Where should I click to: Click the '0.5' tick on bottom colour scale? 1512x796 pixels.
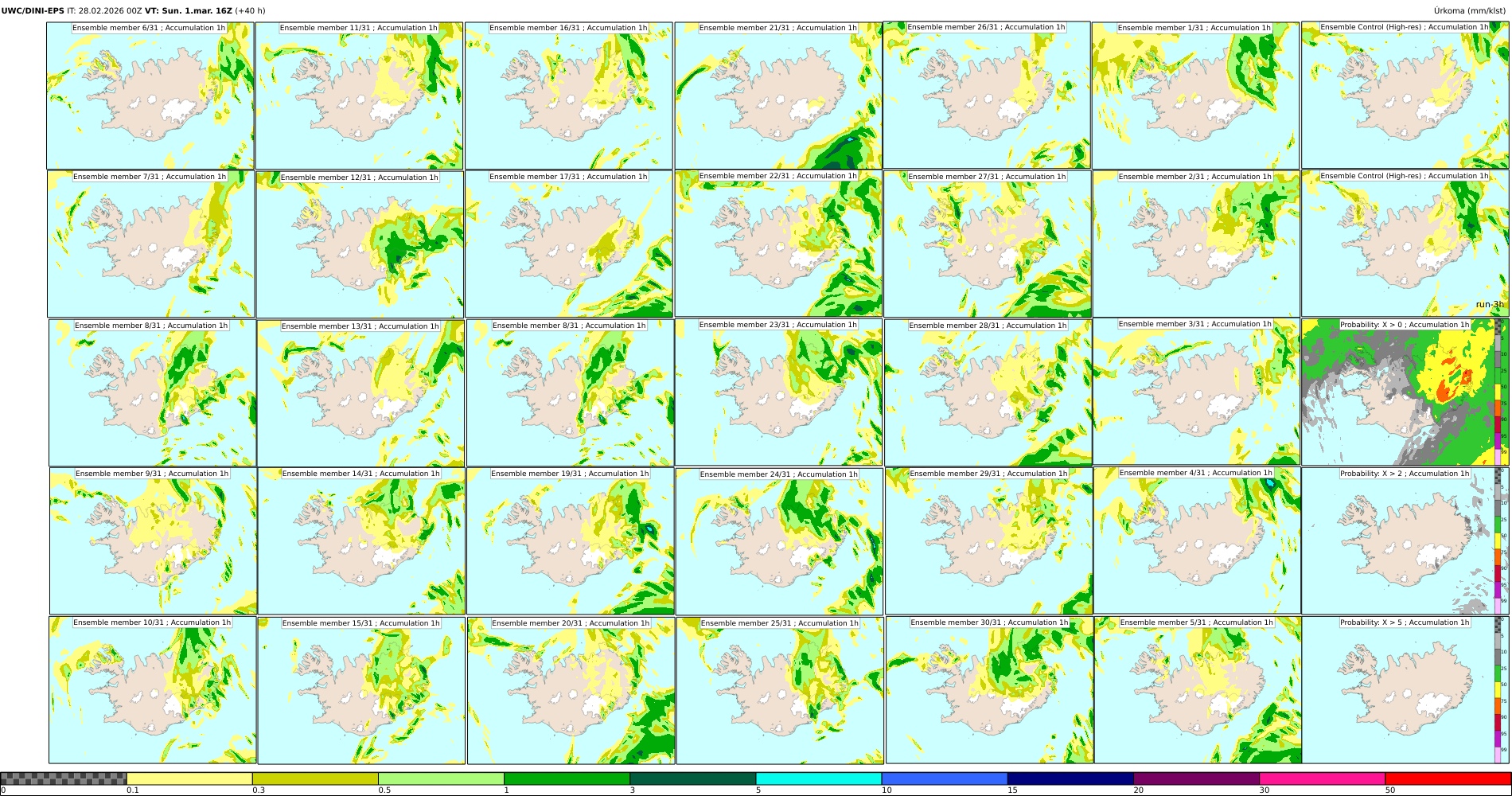pyautogui.click(x=384, y=790)
